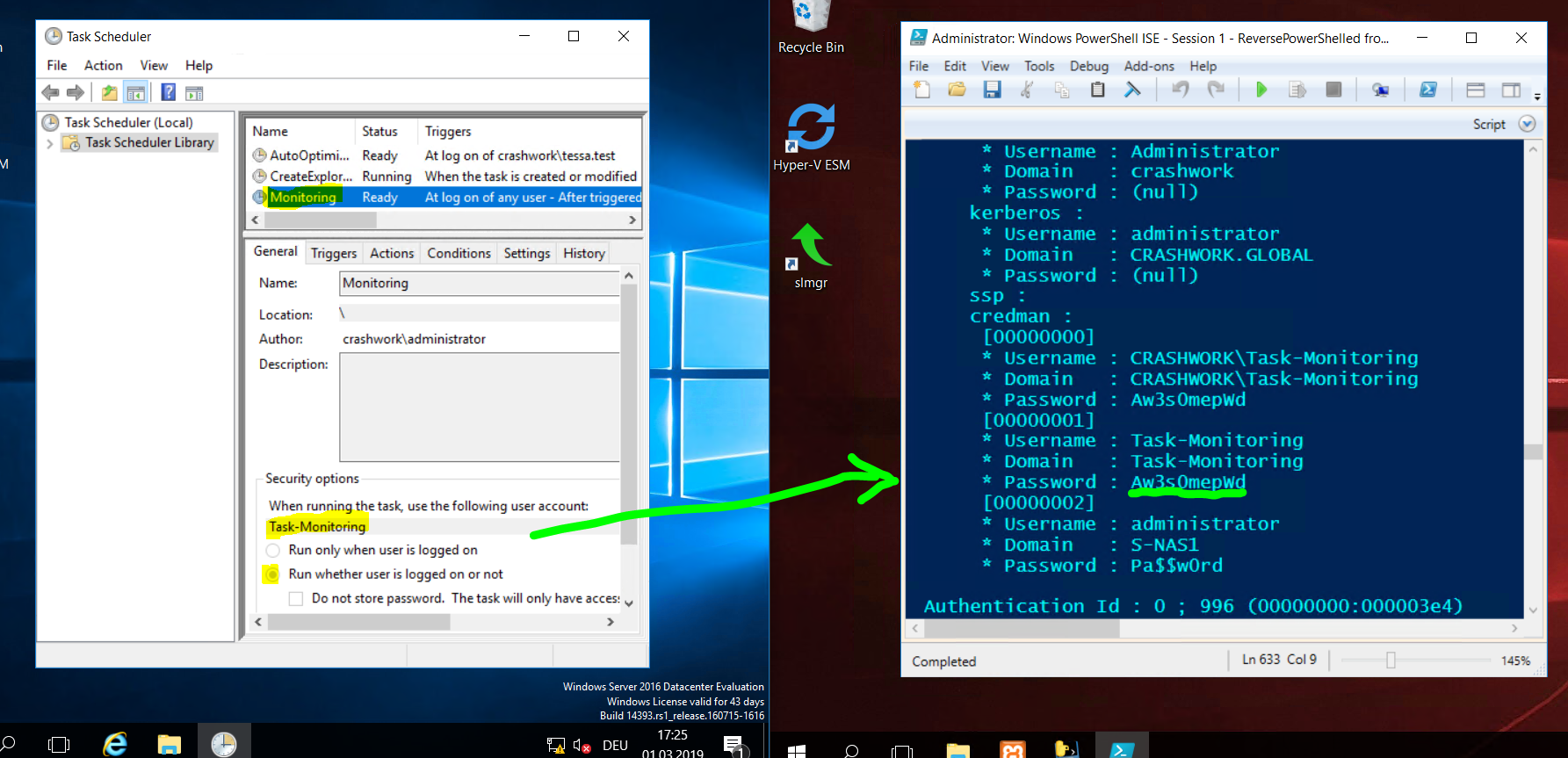Open View menu in Task Scheduler
This screenshot has height=758, width=1568.
[154, 65]
